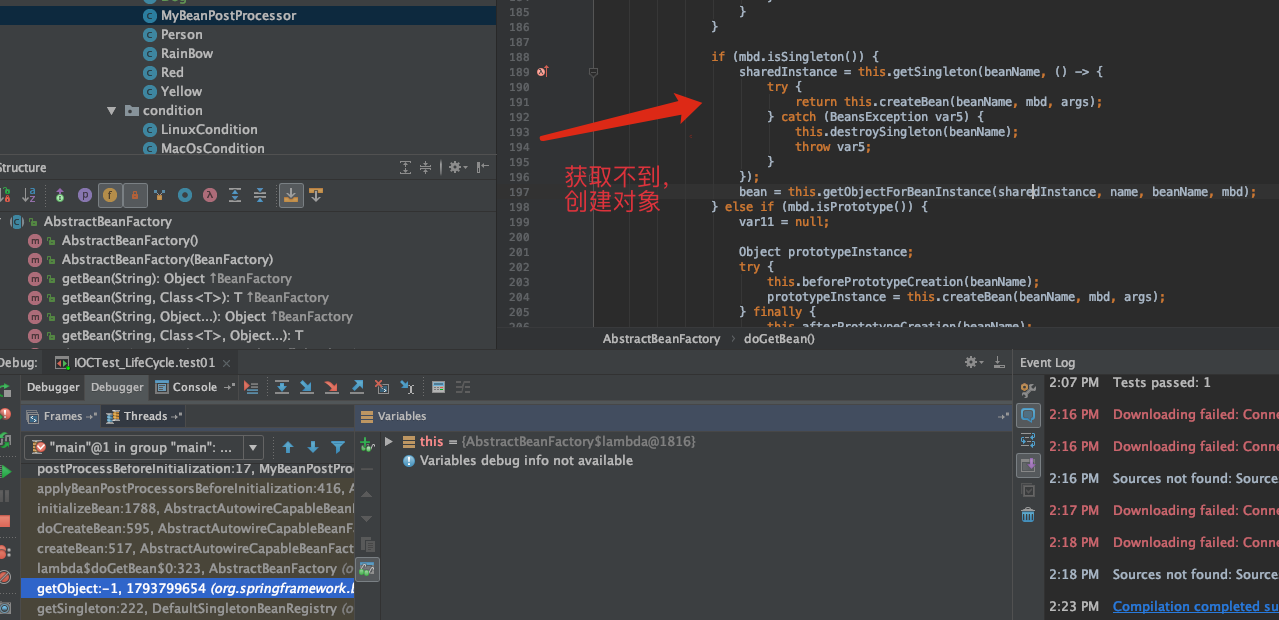Click the New Watch plus glasses icon
This screenshot has width=1279, height=620.
(x=366, y=444)
